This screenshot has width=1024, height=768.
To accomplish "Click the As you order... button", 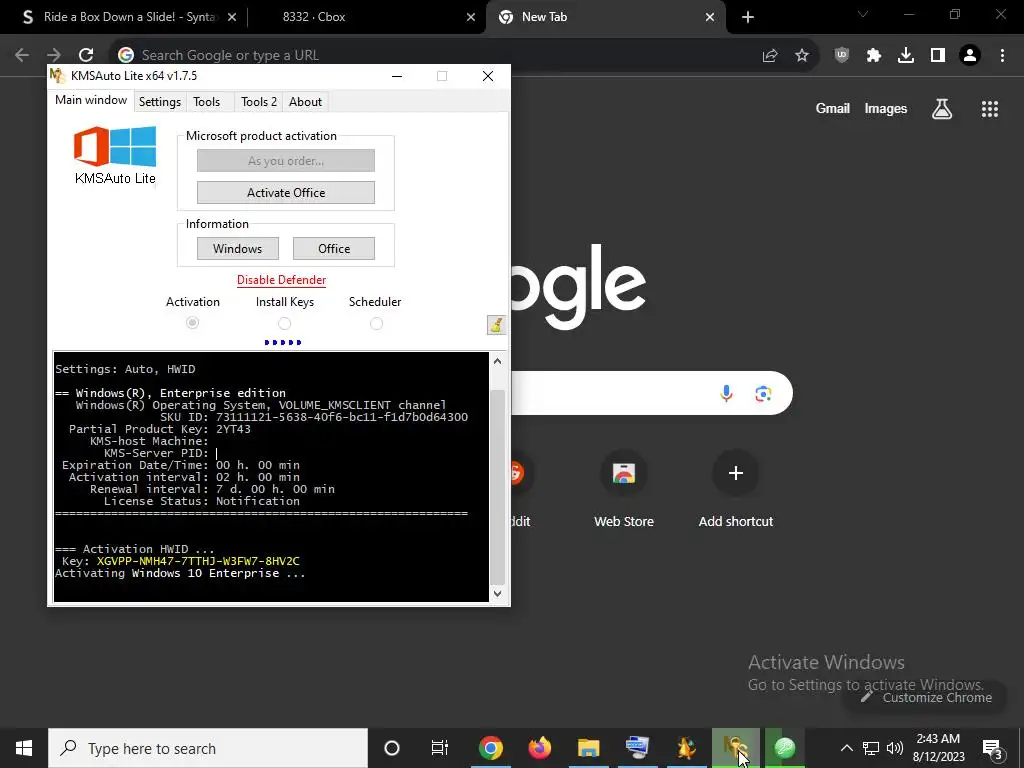I will click(x=286, y=161).
